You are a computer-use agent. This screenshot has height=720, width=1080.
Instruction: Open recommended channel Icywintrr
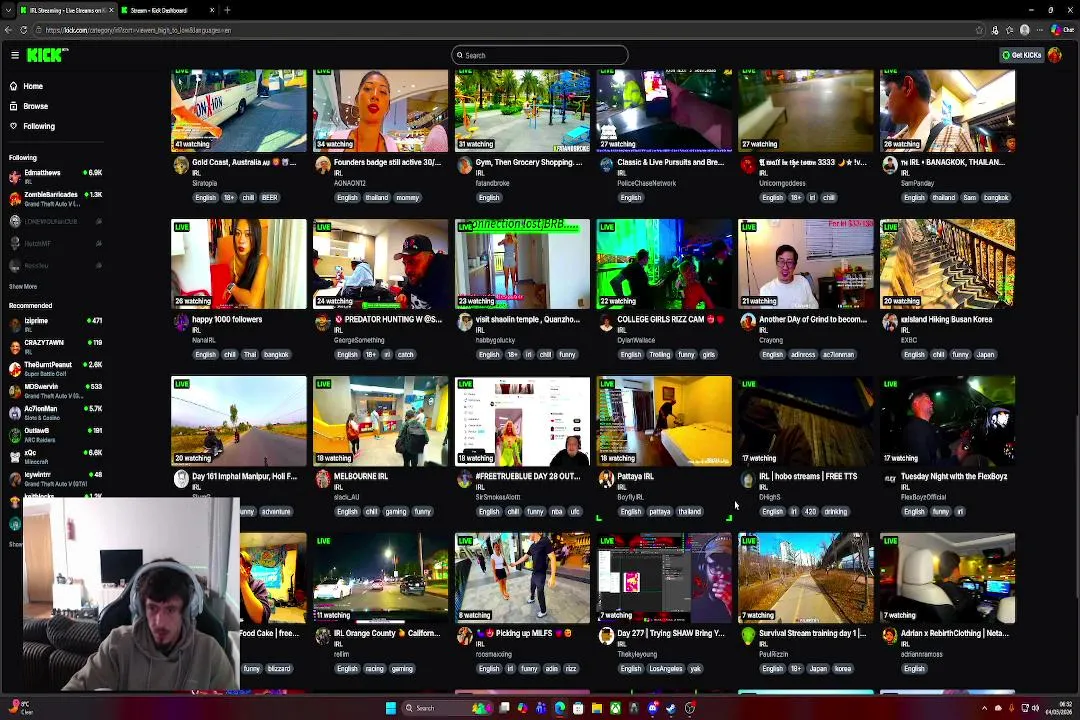click(55, 478)
